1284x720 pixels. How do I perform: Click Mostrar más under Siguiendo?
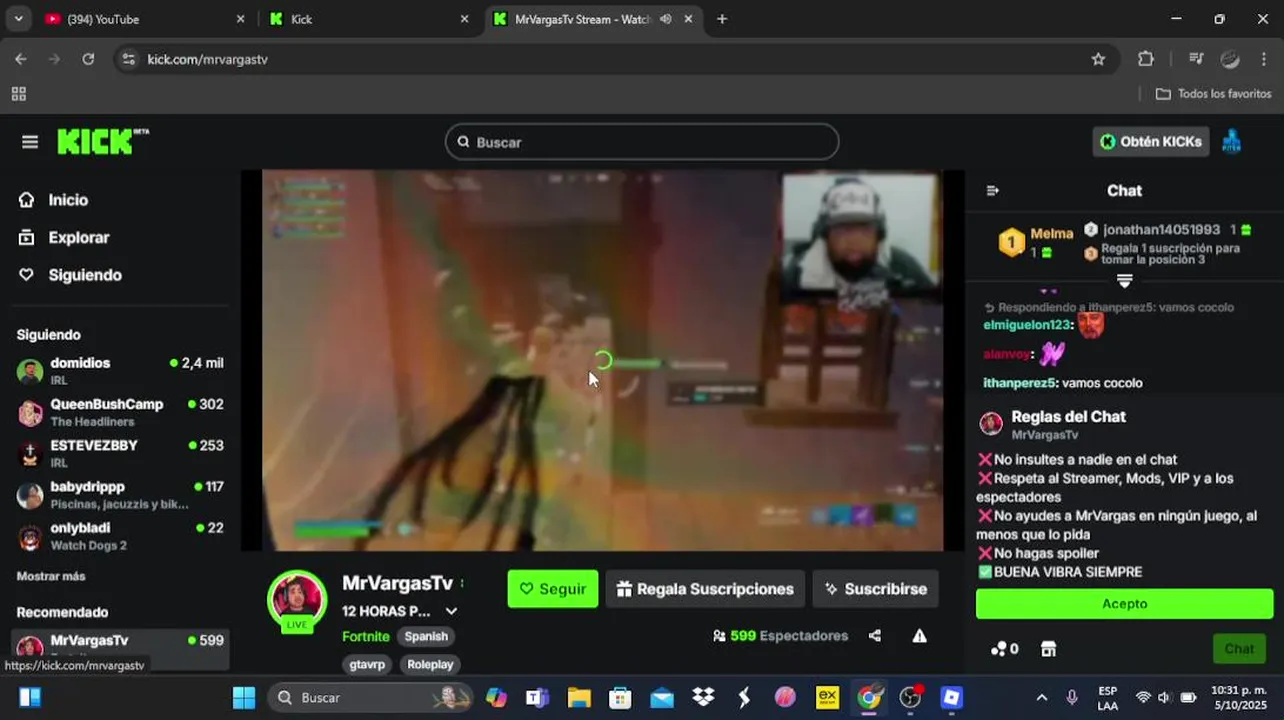pyautogui.click(x=51, y=576)
